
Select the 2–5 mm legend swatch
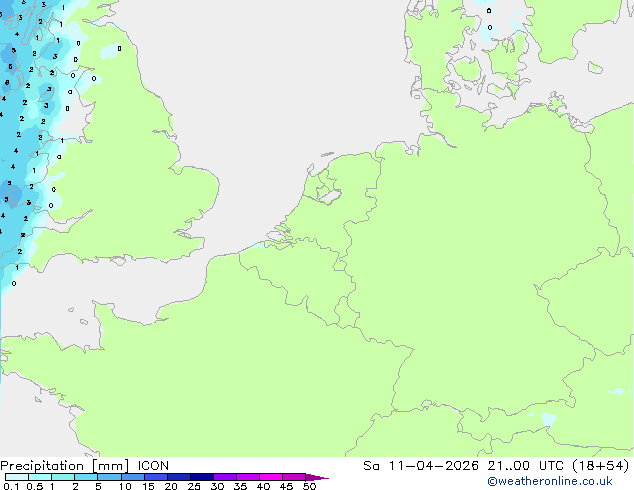(x=86, y=477)
